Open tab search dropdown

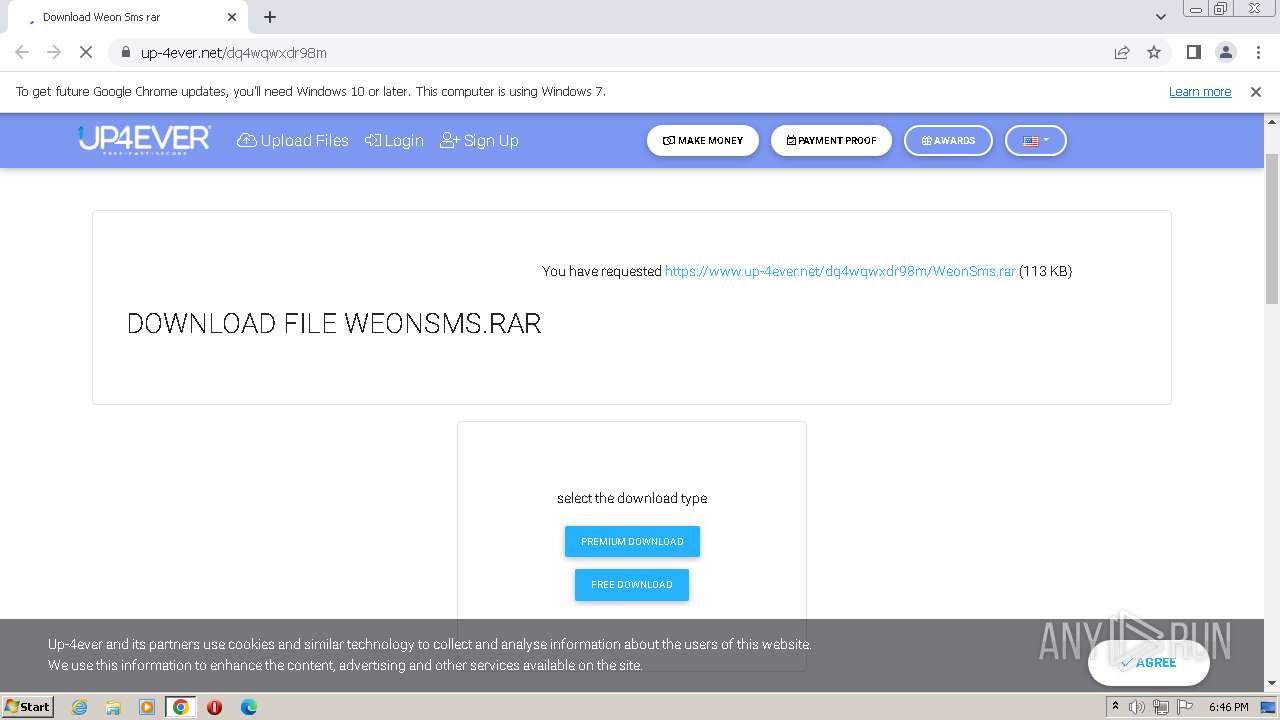click(1161, 17)
